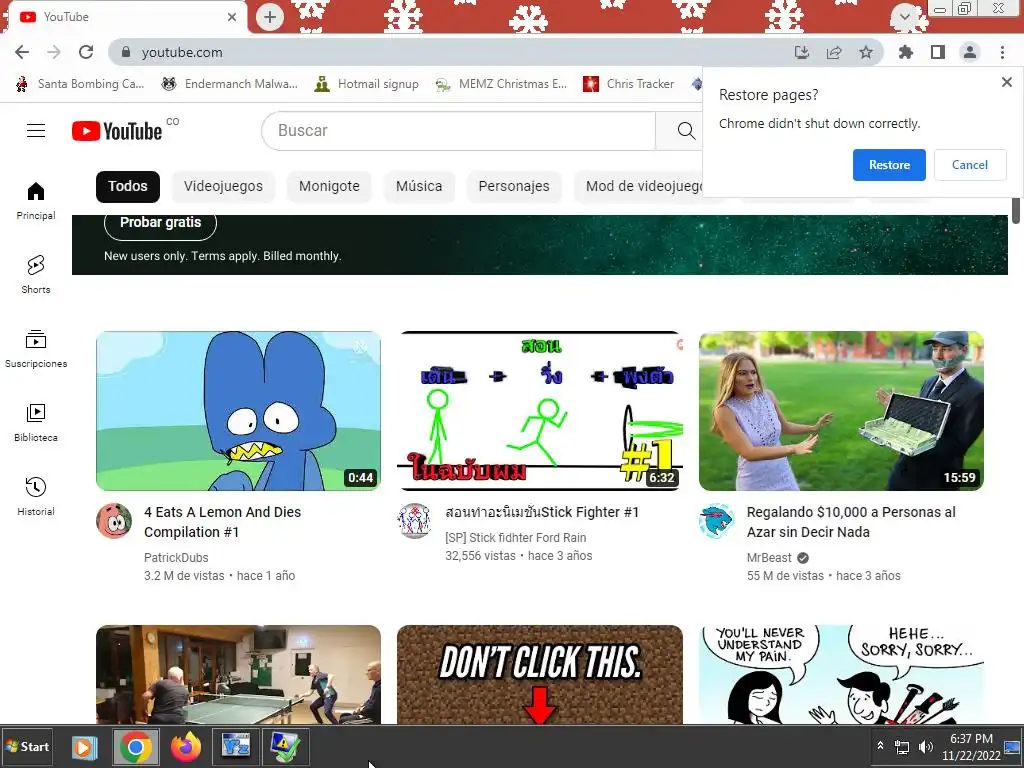This screenshot has height=768, width=1024.
Task: Select Personajes filter chip
Action: [x=514, y=187]
